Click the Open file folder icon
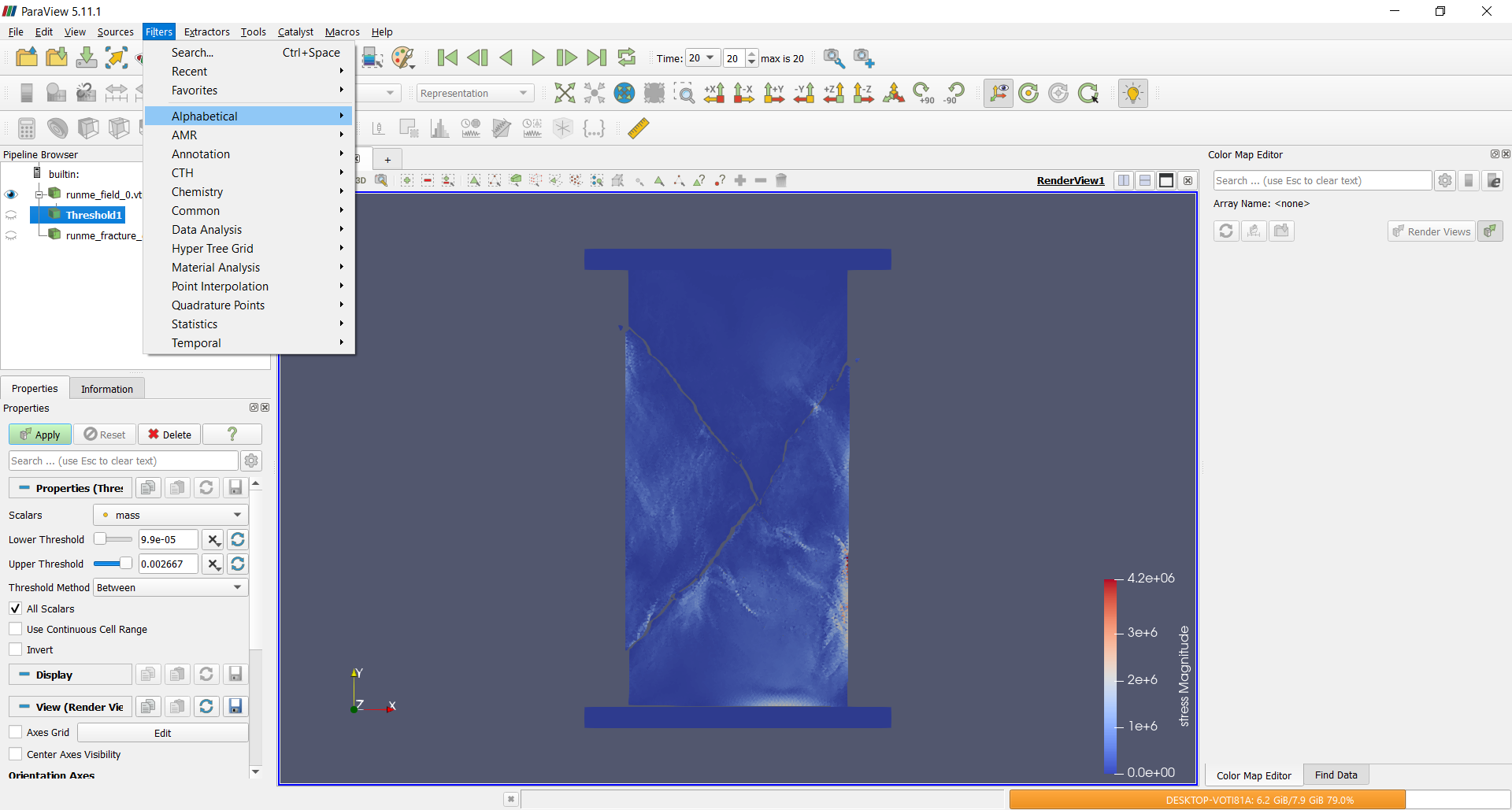This screenshot has width=1512, height=810. click(x=27, y=57)
